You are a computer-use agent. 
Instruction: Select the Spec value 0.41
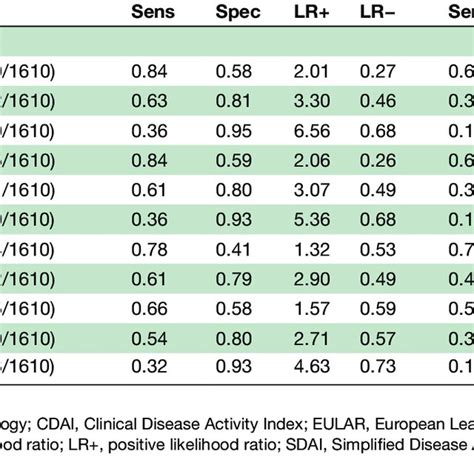233,250
